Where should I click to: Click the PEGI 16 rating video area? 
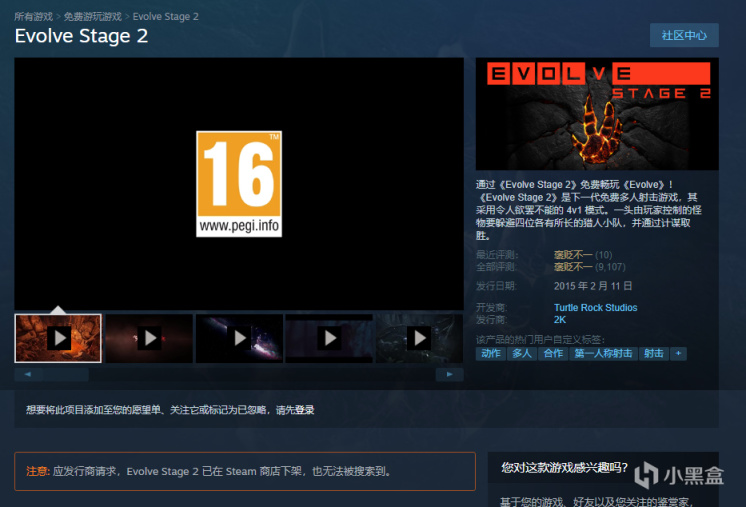point(239,184)
